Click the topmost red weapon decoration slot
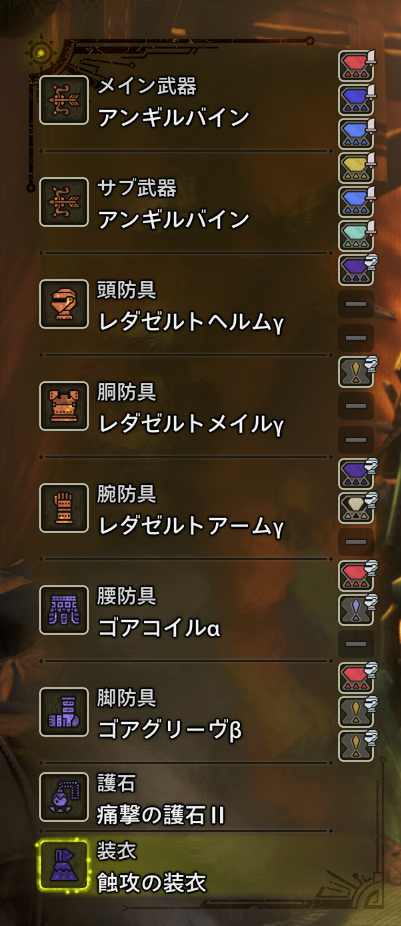Viewport: 401px width, 926px height. [356, 66]
